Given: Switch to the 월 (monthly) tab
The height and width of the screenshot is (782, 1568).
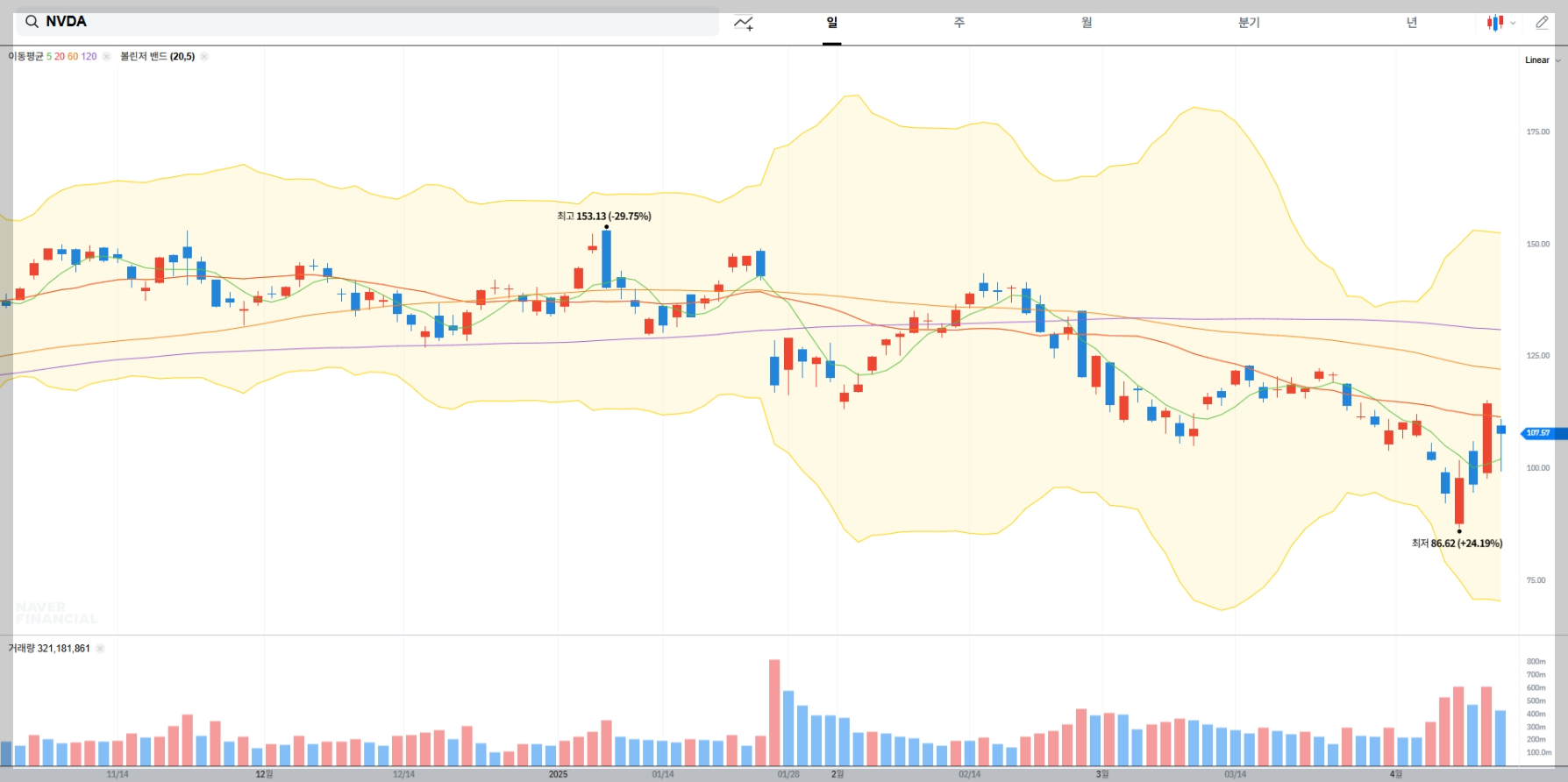Looking at the screenshot, I should [1087, 23].
